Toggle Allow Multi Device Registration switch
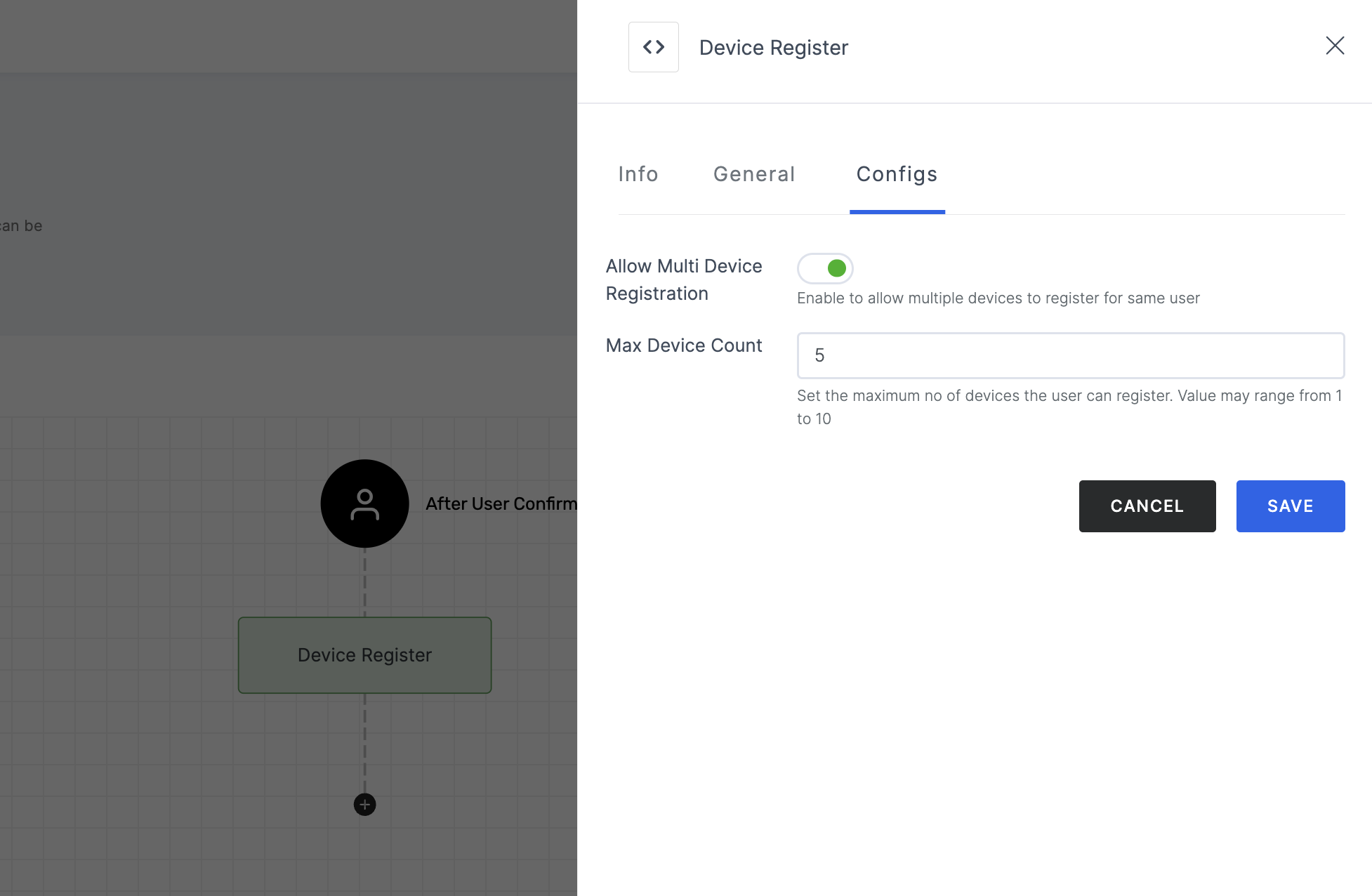The image size is (1372, 896). 824,267
